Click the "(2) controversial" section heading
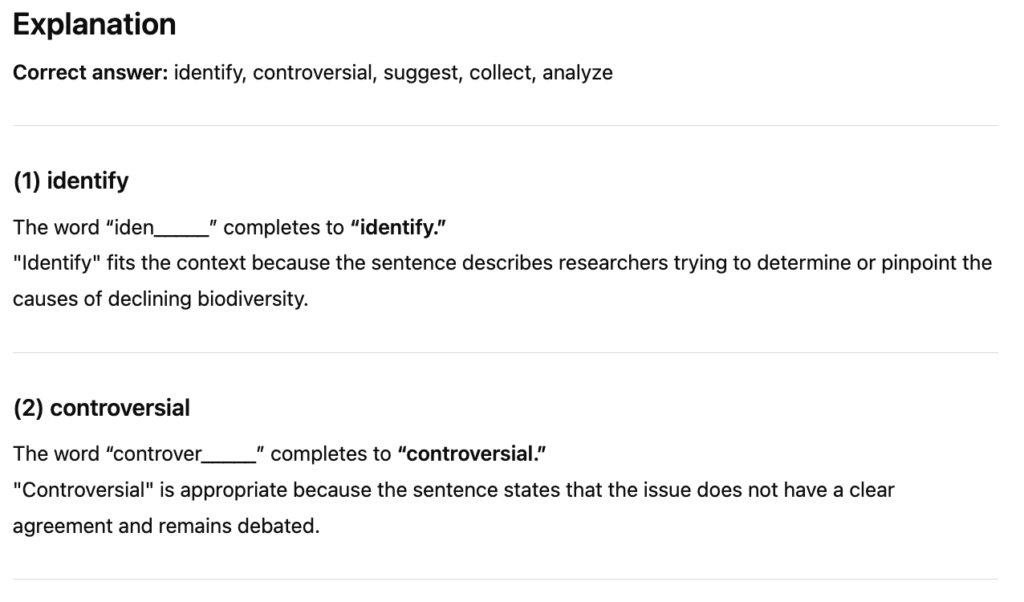Image resolution: width=1024 pixels, height=602 pixels. pyautogui.click(x=101, y=408)
